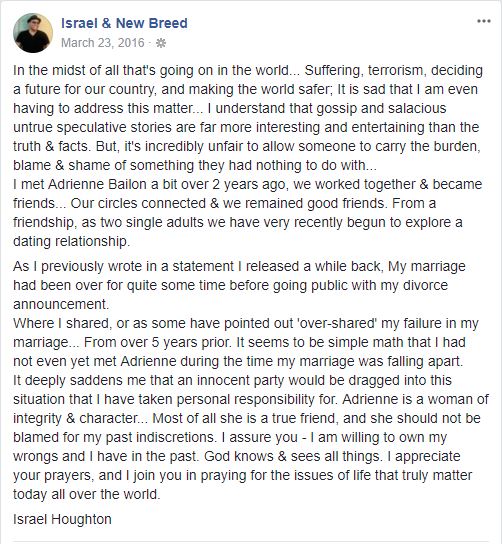The width and height of the screenshot is (502, 544).
Task: Open the post options three-dot menu
Action: coord(484,22)
